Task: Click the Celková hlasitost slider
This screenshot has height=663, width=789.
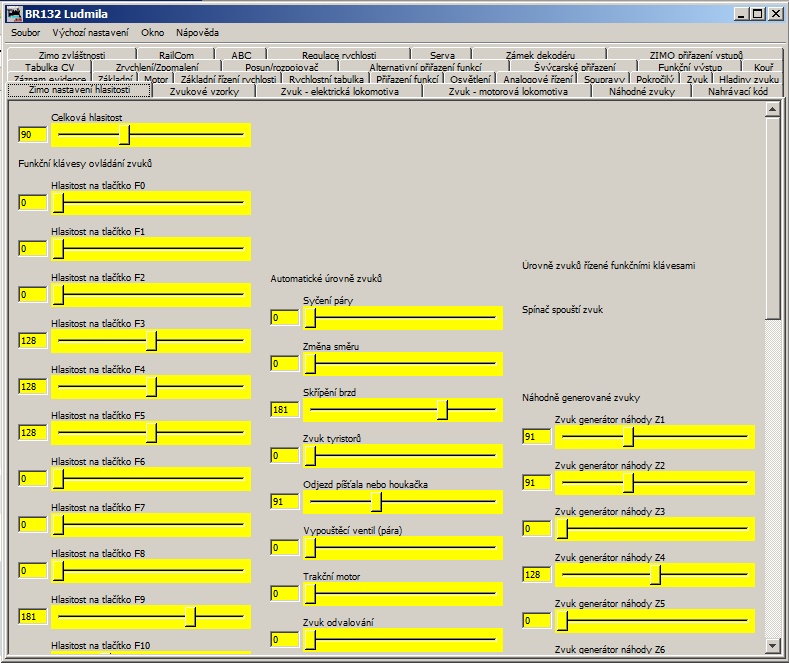Action: point(150,135)
